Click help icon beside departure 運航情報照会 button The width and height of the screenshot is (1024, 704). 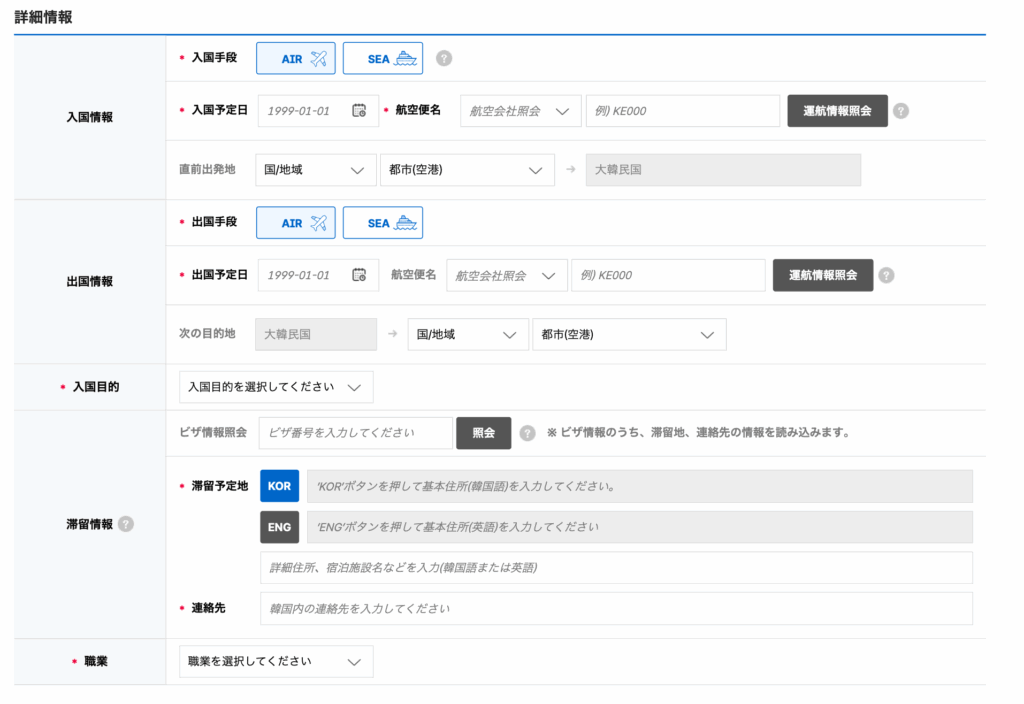coord(886,275)
